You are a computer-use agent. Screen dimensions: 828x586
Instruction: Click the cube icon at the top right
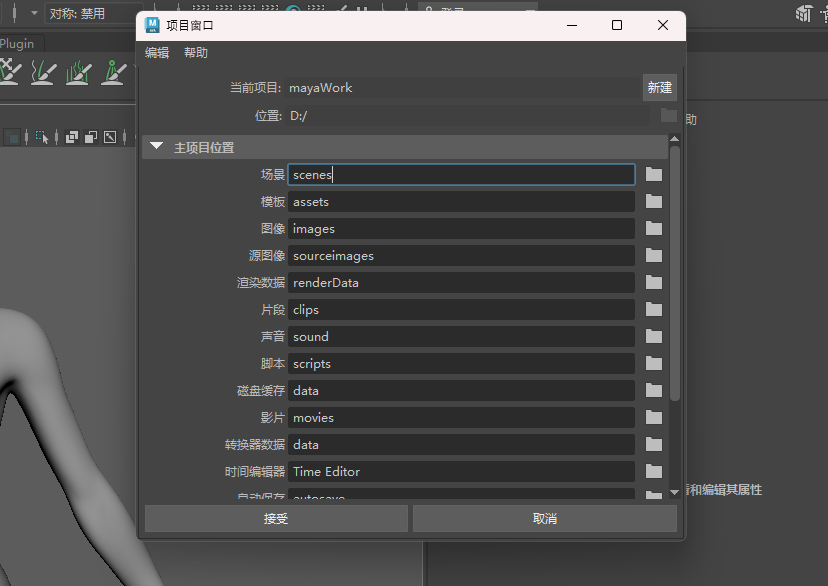(x=804, y=13)
